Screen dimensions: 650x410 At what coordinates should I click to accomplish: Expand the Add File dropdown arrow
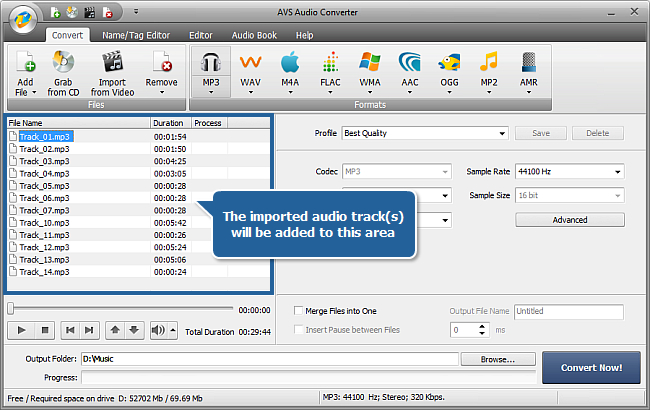point(34,92)
